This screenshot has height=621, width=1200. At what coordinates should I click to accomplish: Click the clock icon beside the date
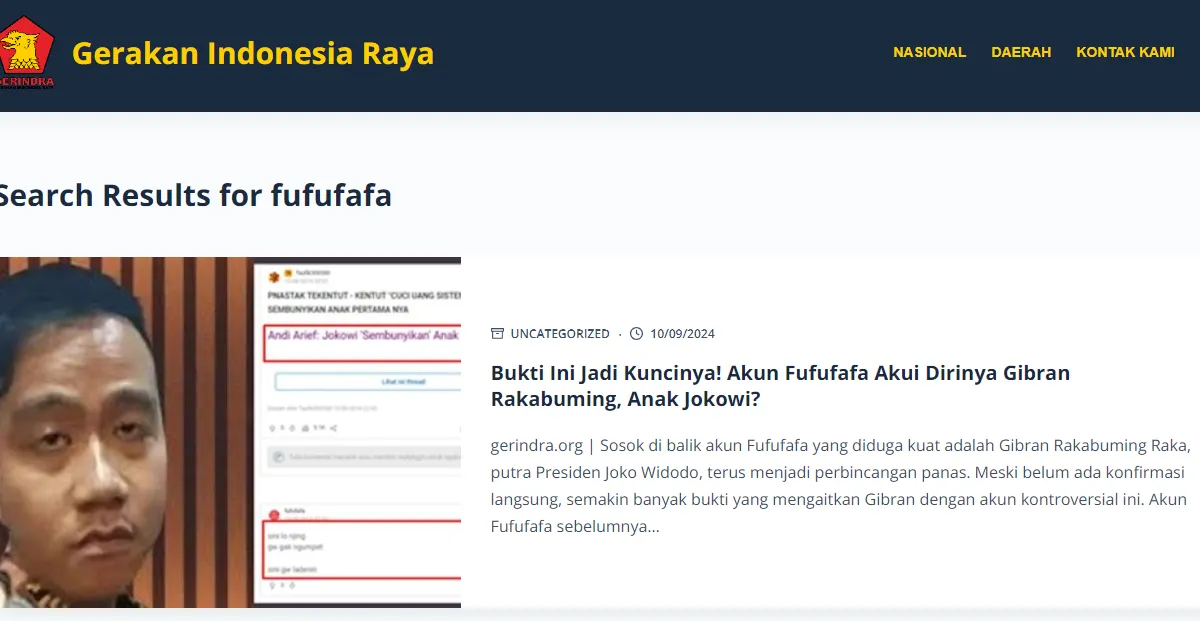click(636, 334)
